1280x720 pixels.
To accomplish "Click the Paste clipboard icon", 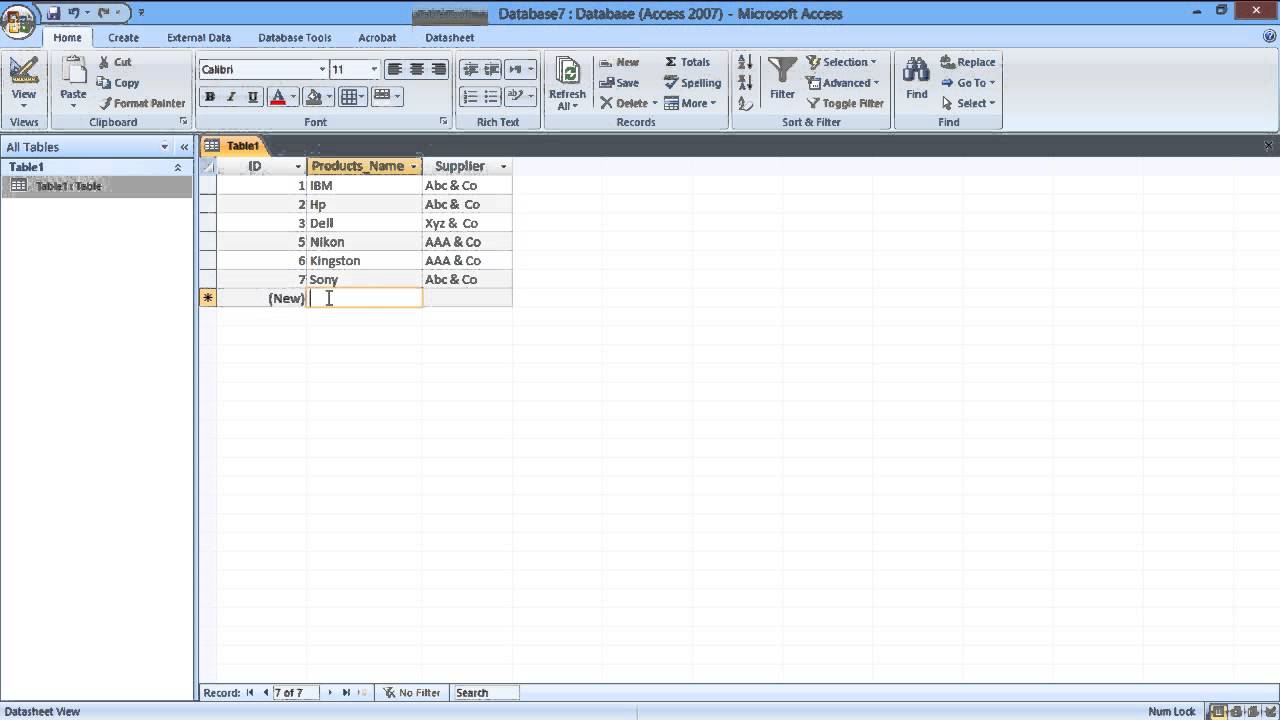I will tap(73, 69).
